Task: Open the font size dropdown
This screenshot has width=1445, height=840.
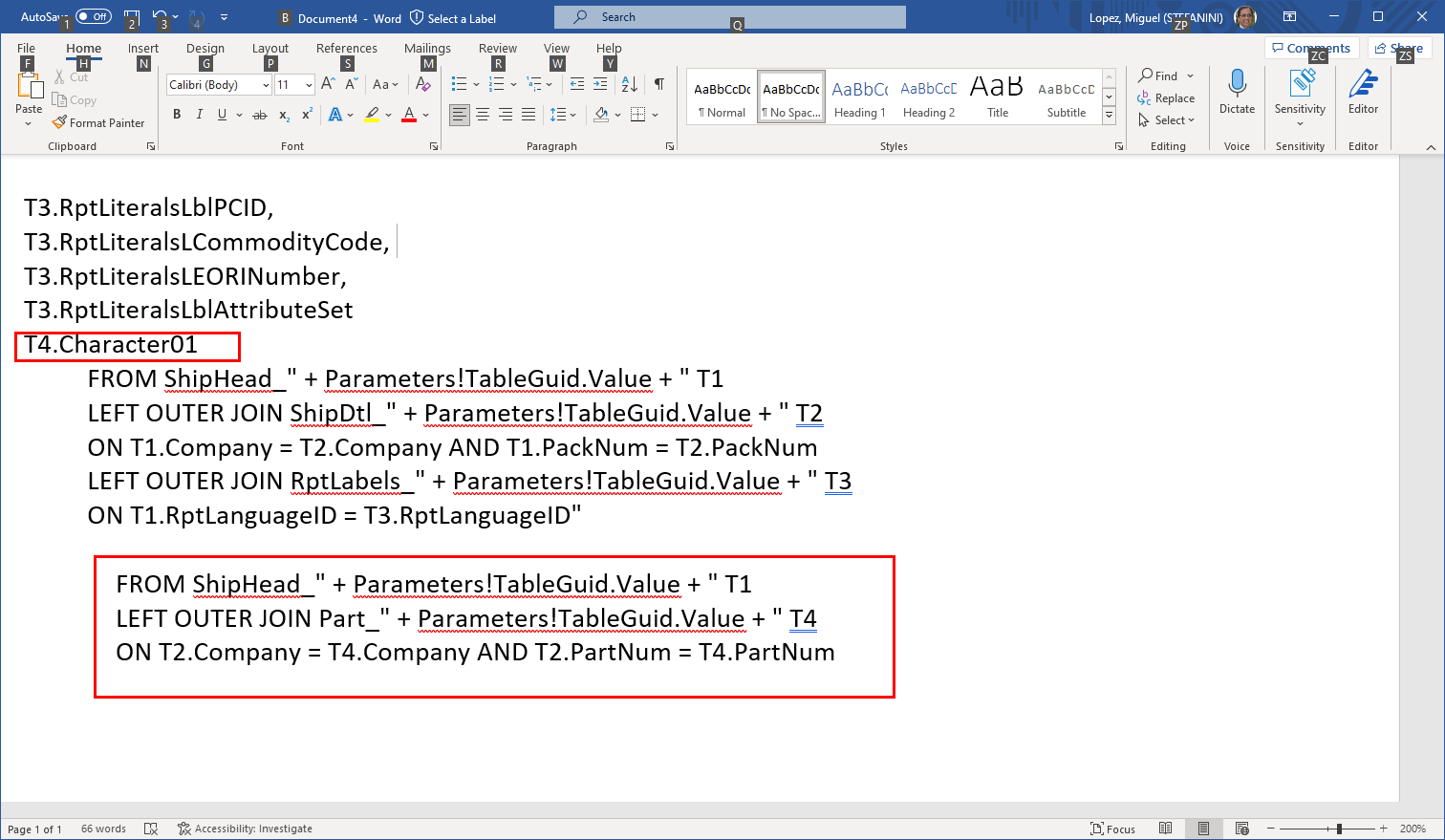Action: pyautogui.click(x=309, y=84)
